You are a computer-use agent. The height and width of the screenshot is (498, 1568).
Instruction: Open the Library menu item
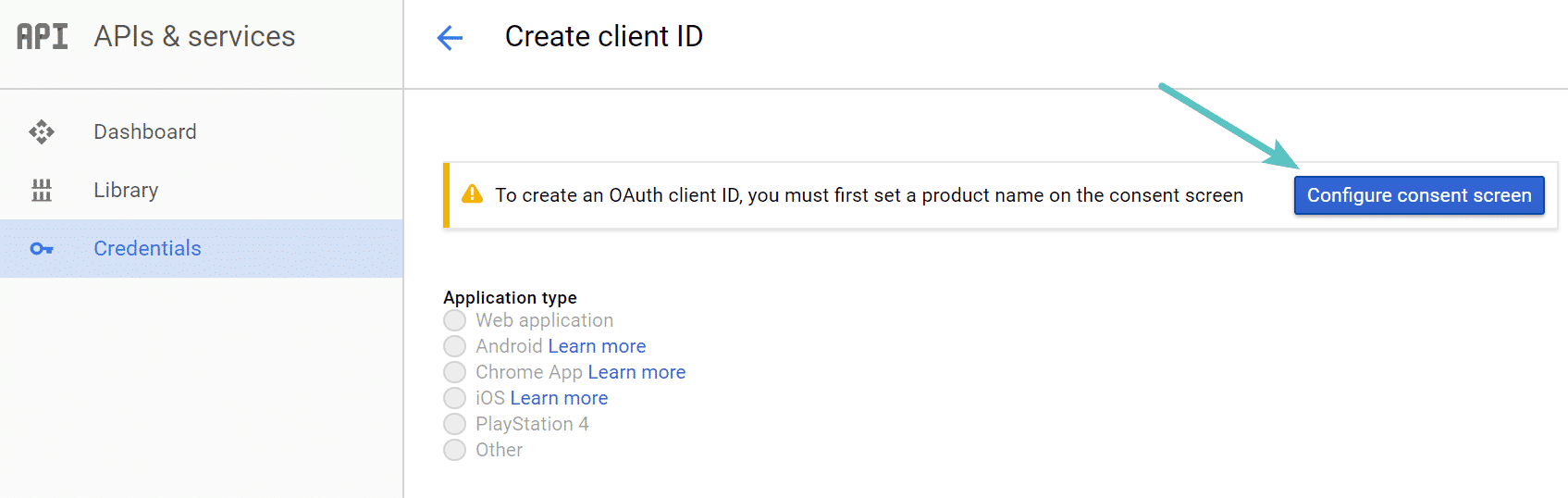coord(126,191)
